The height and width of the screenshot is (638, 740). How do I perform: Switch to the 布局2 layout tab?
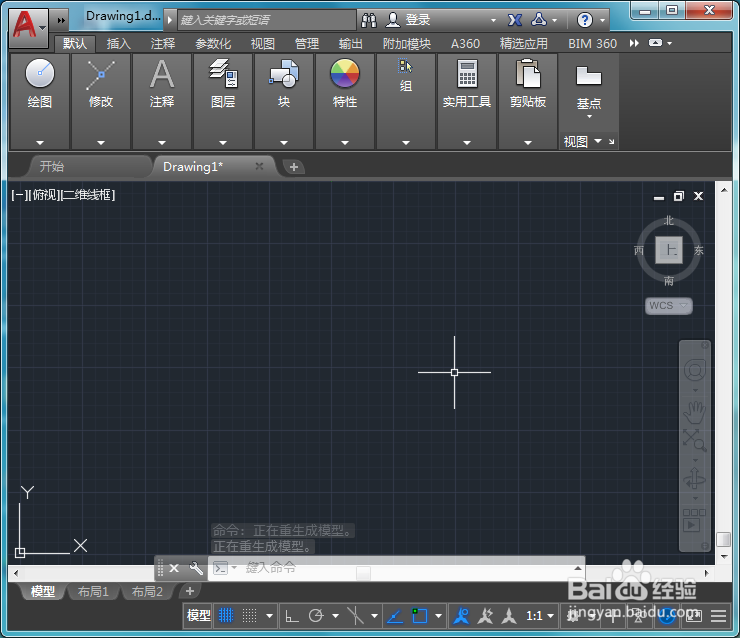click(x=147, y=591)
